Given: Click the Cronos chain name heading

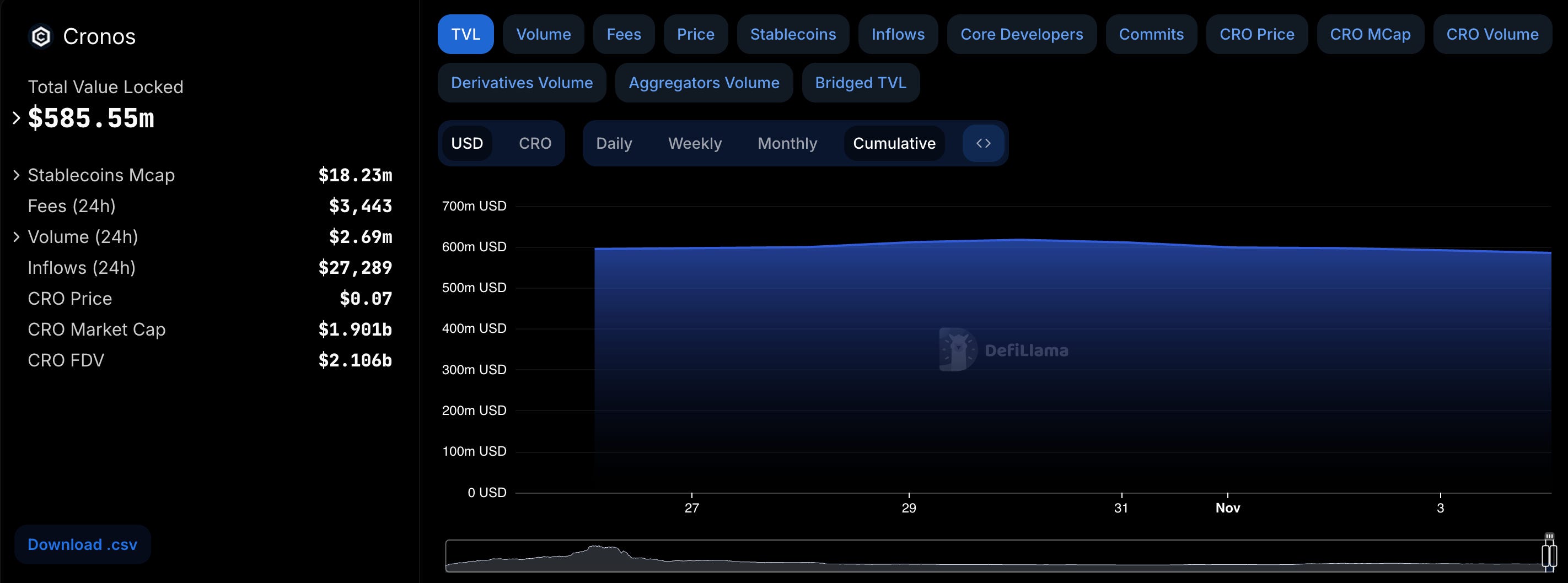Looking at the screenshot, I should tap(99, 36).
